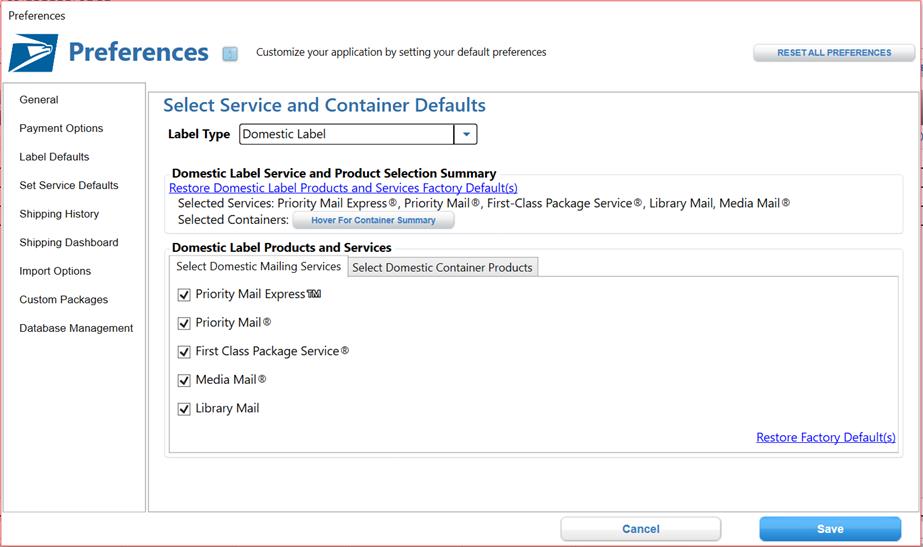
Task: Click the Customize your application description text
Action: pyautogui.click(x=401, y=52)
